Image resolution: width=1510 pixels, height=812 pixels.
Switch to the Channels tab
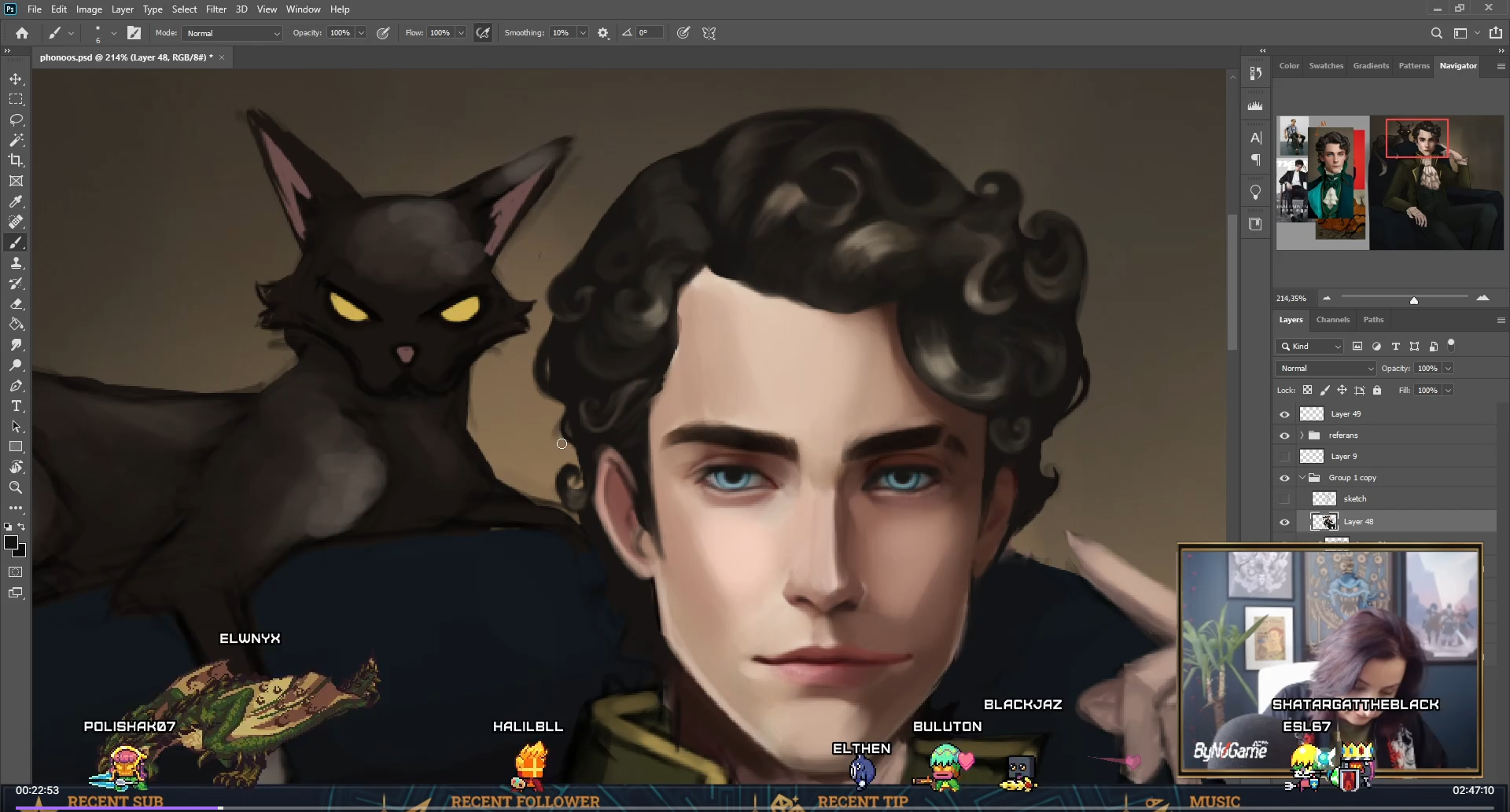click(1332, 320)
